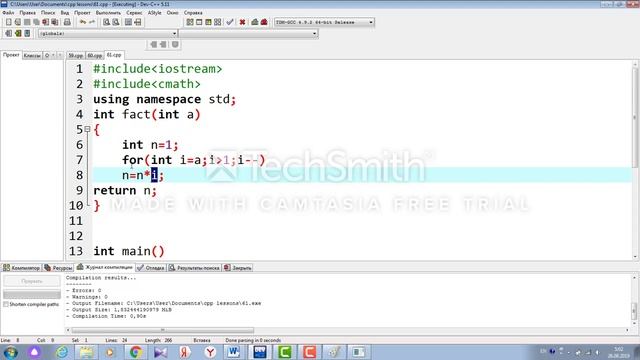The image size is (640, 360).
Task: Collapse the code fold at line 5
Action: (87, 129)
